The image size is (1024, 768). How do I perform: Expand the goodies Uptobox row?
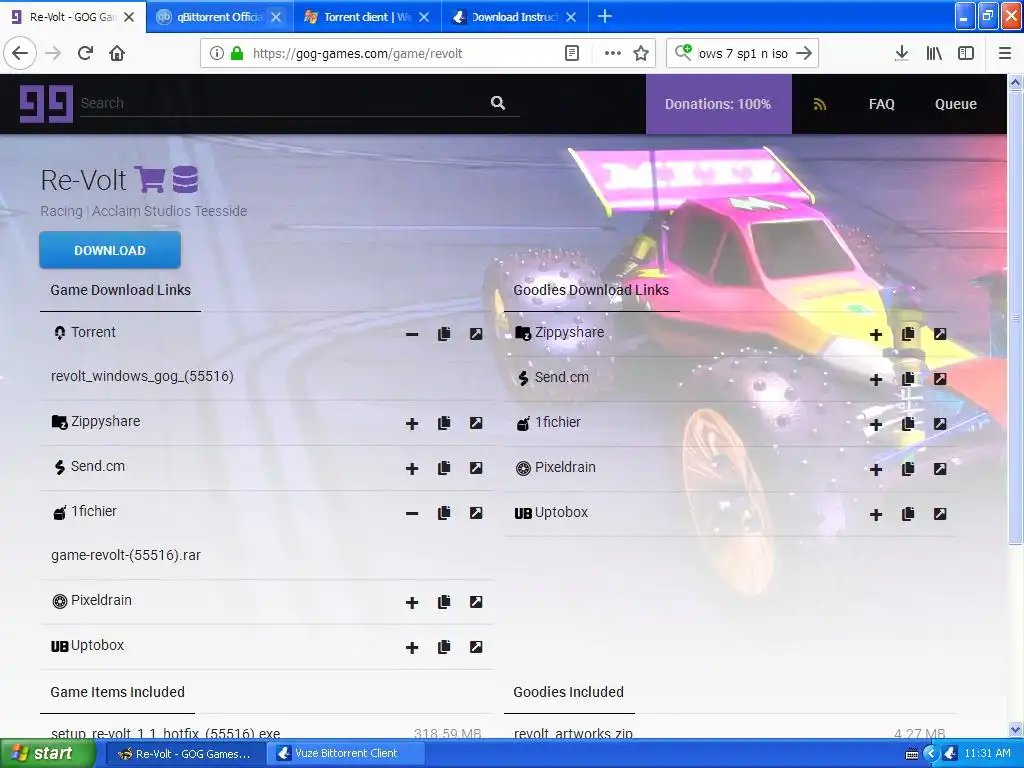876,515
